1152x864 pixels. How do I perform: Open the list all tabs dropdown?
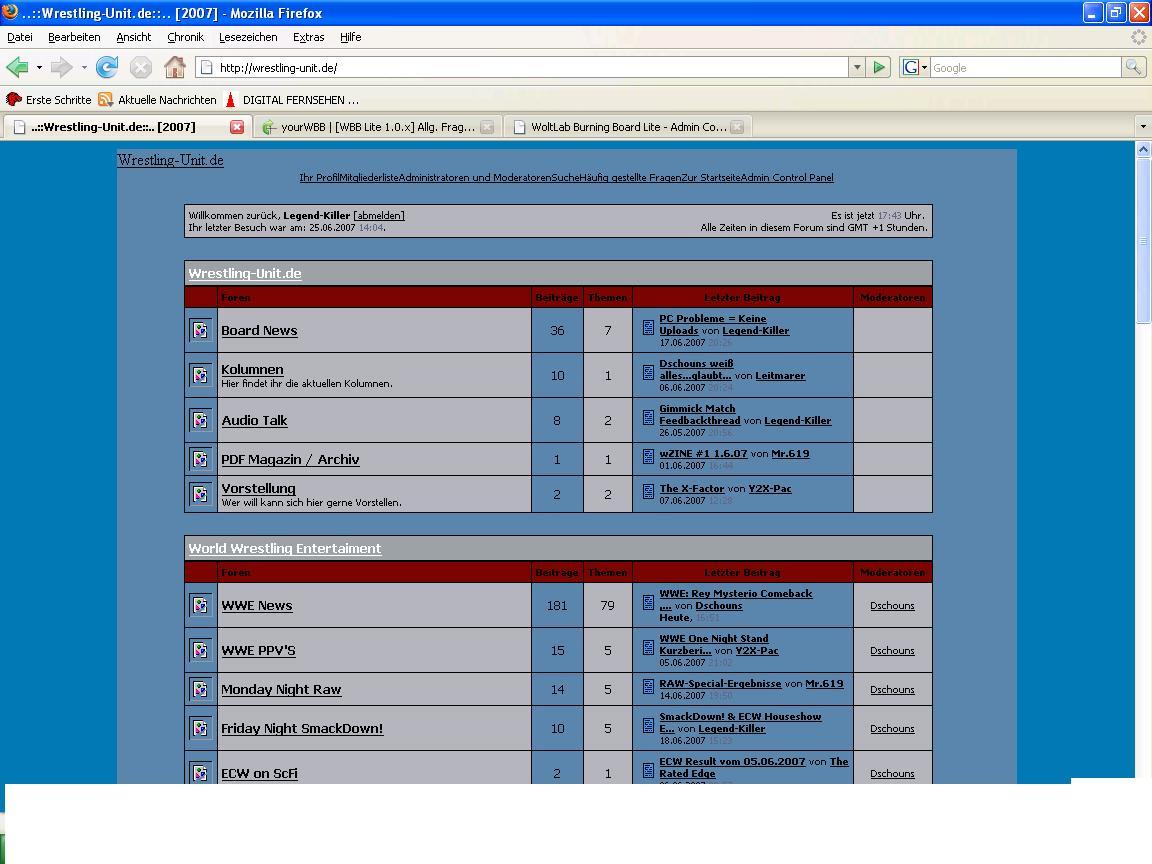[1142, 126]
